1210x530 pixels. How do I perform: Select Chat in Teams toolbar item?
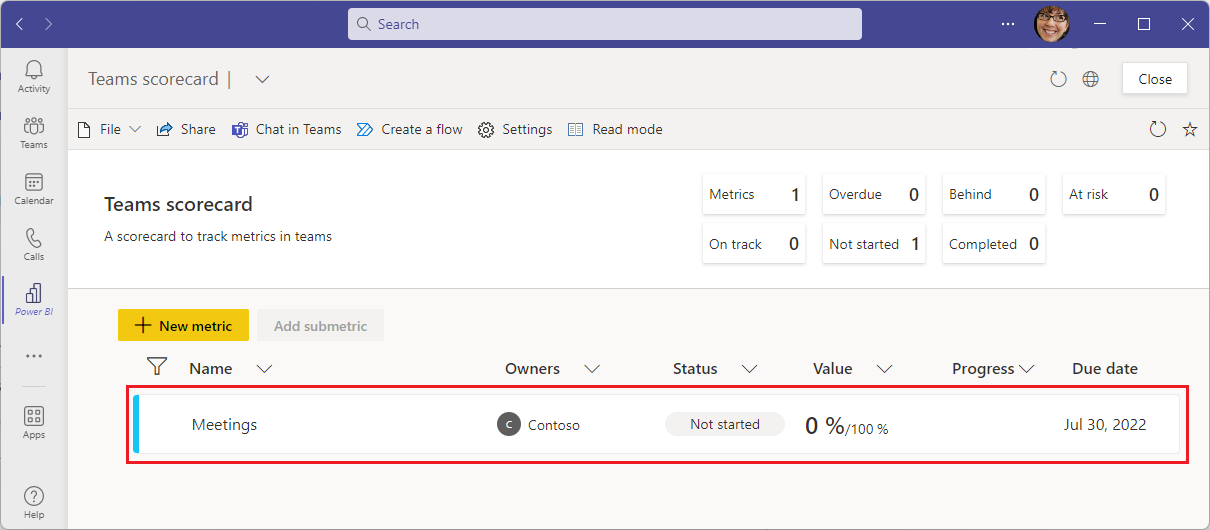287,129
